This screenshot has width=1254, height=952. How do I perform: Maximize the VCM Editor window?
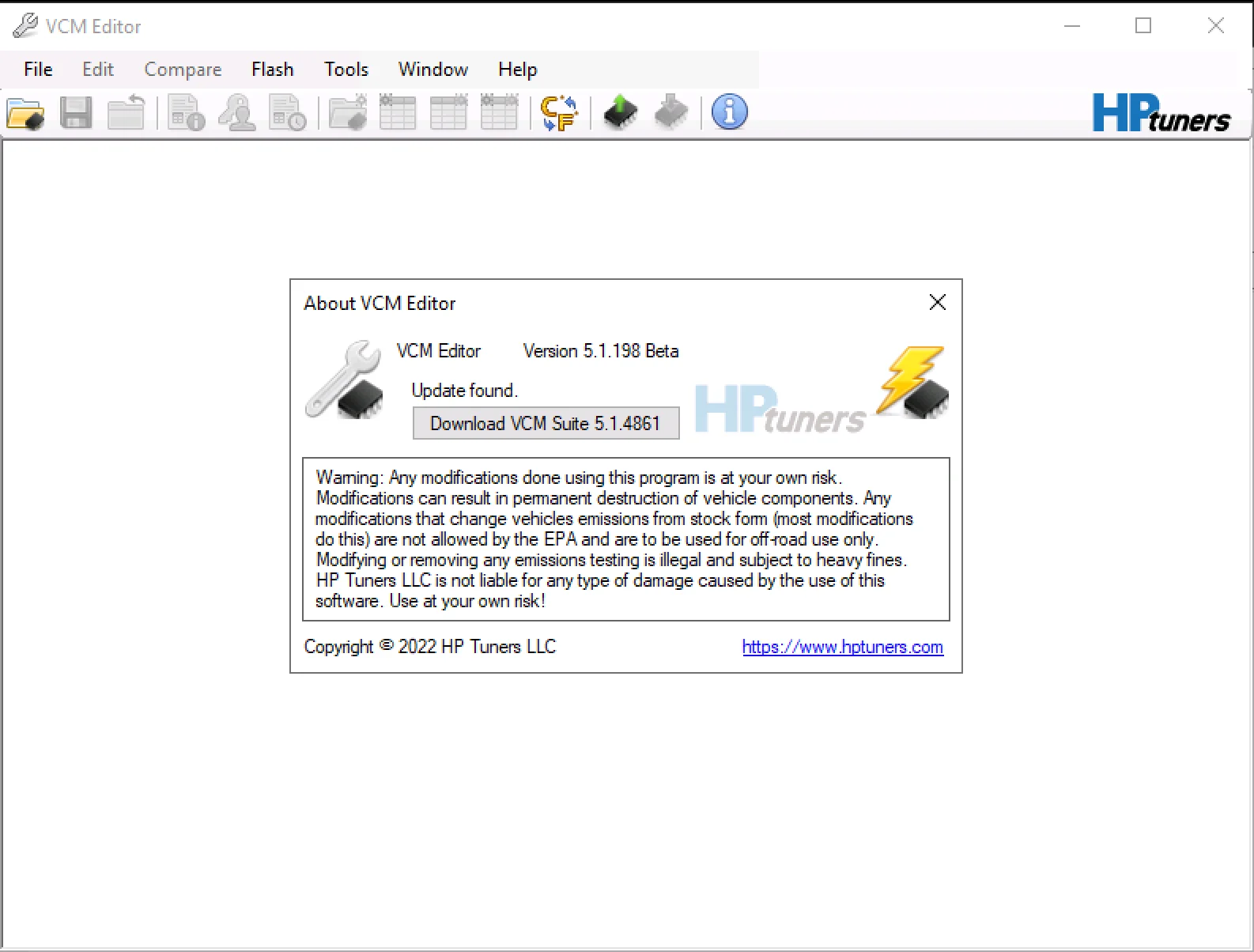(1143, 26)
